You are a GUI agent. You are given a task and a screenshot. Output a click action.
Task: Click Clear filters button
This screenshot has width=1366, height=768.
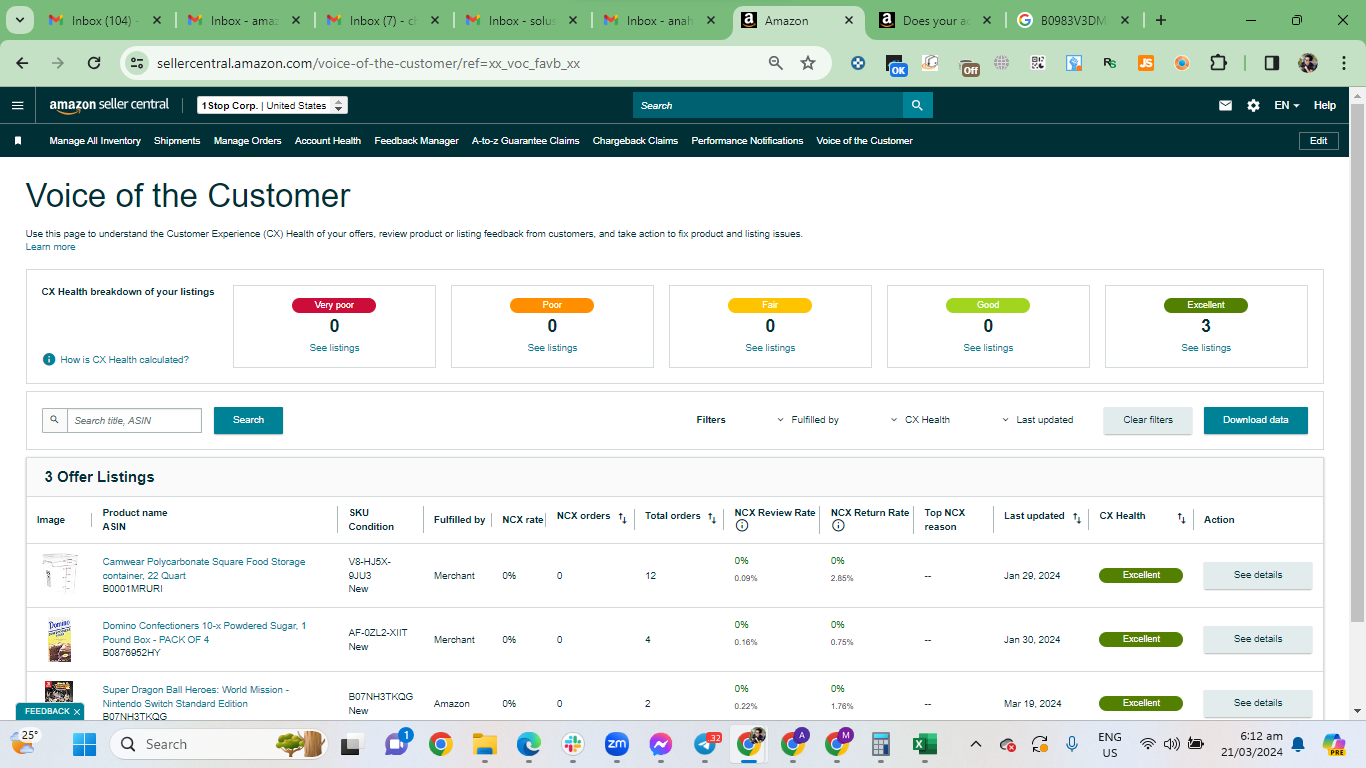pos(1148,420)
